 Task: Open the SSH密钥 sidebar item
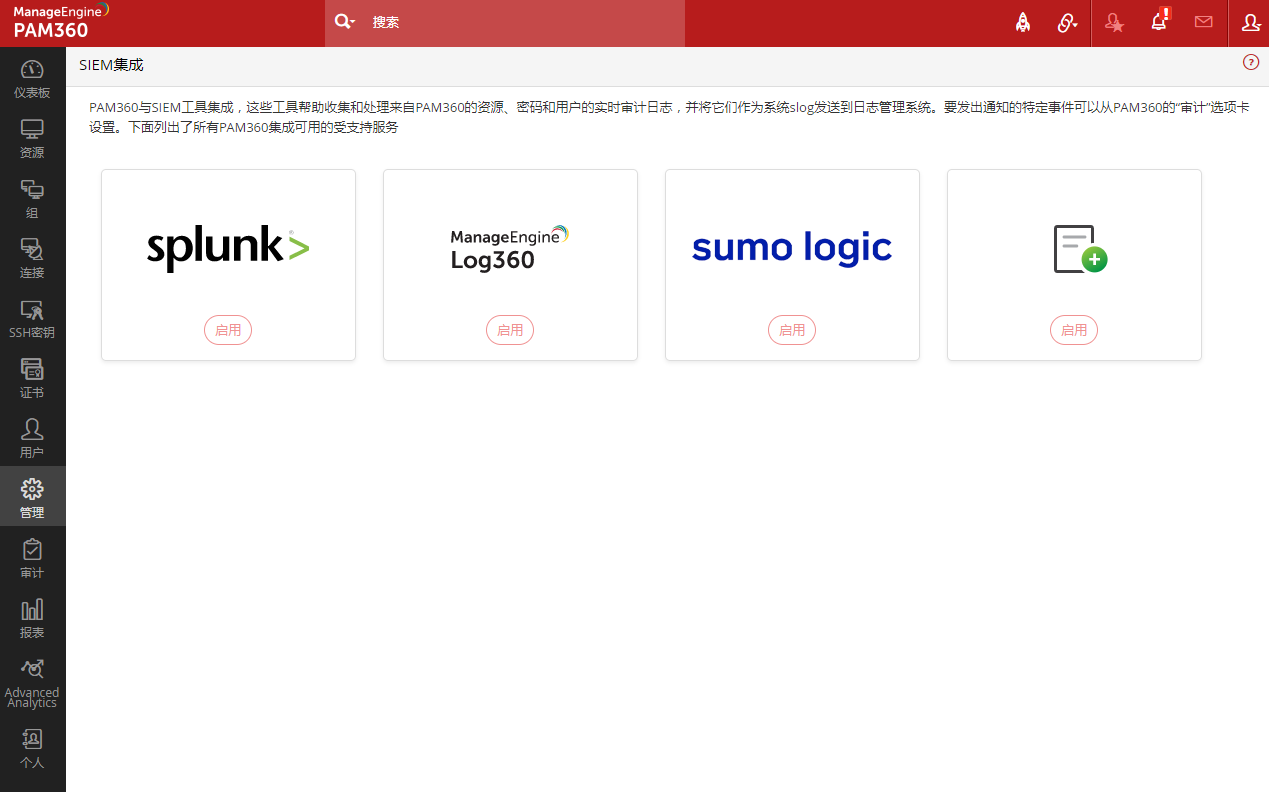32,319
